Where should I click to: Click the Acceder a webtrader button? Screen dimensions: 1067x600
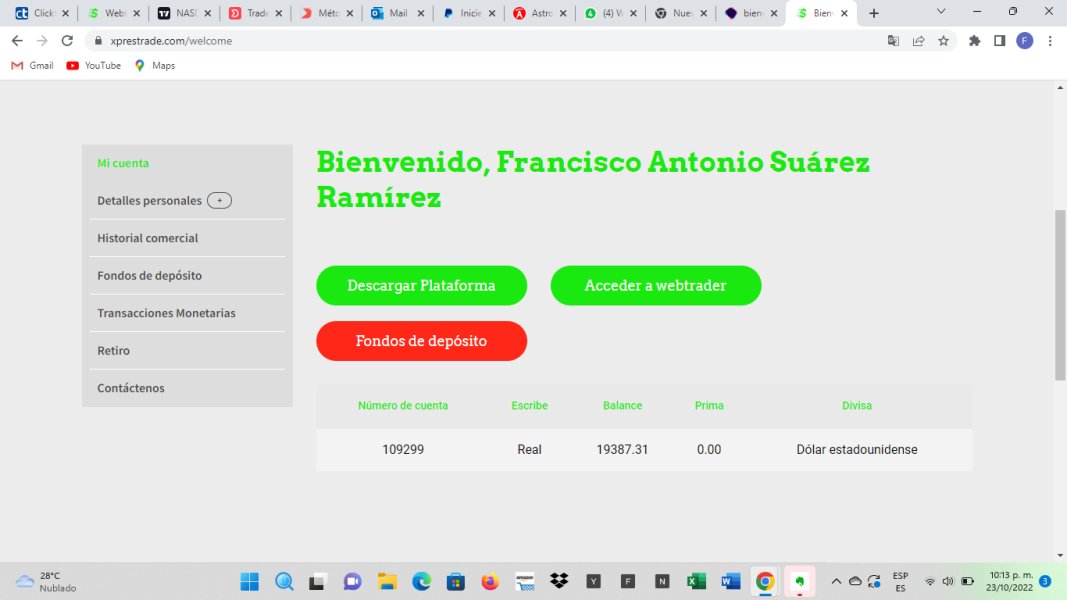pos(655,286)
